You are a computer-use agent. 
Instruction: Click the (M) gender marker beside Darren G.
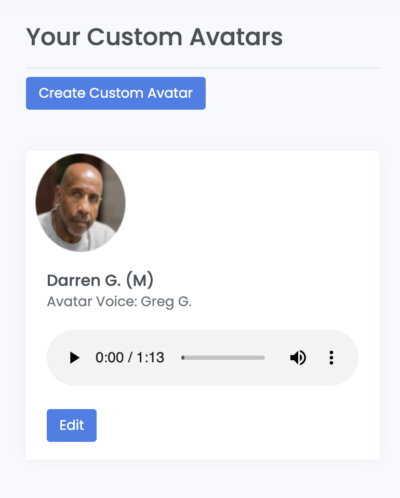140,280
